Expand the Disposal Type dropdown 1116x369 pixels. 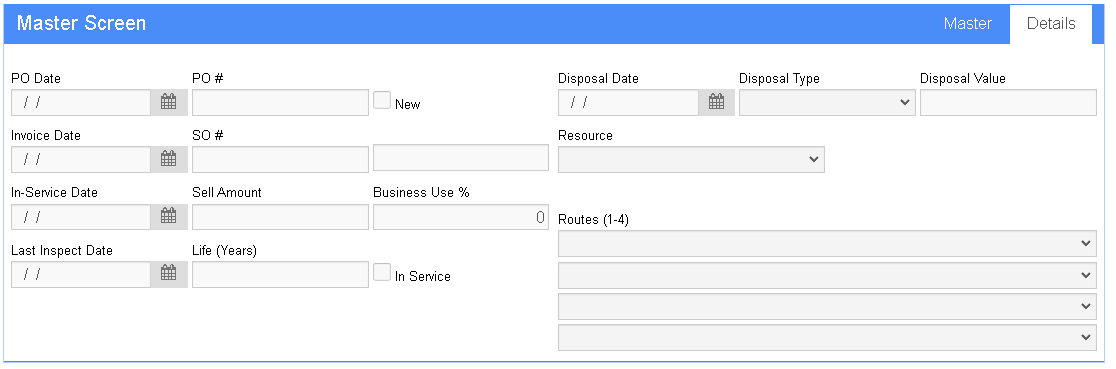click(827, 103)
